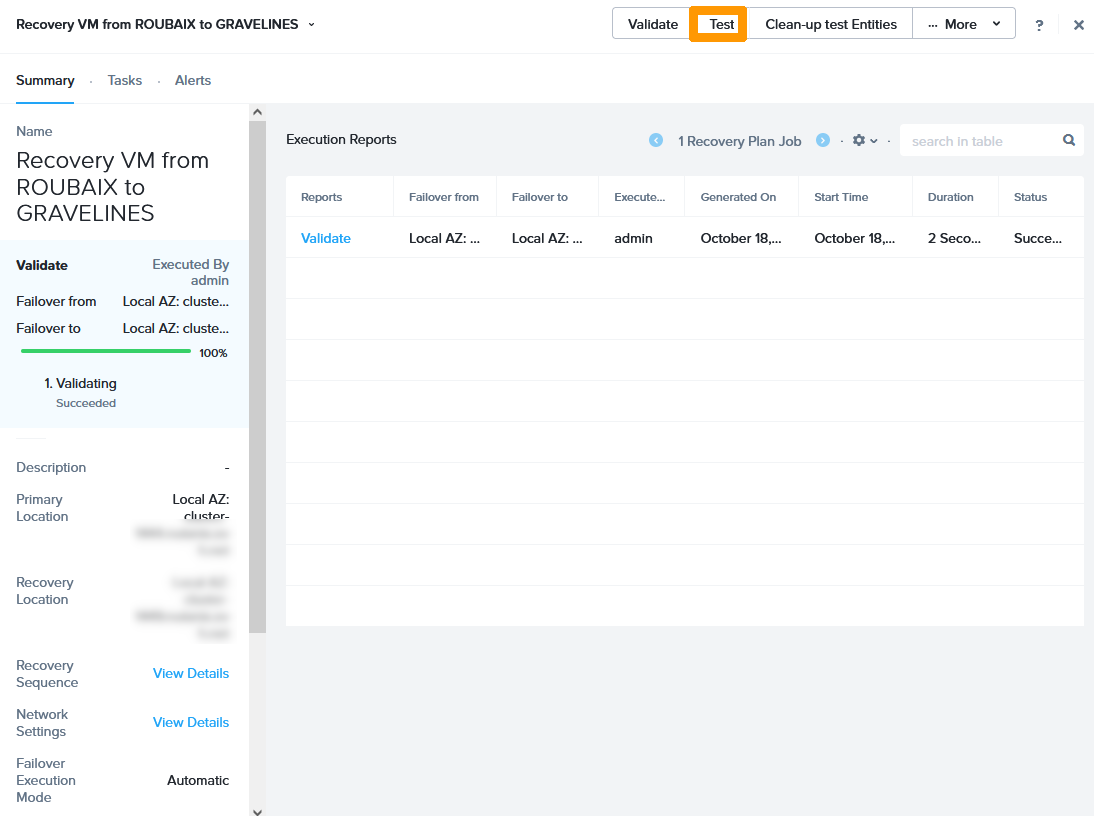Go to previous recovery plan job page
The height and width of the screenshot is (816, 1094).
click(656, 141)
